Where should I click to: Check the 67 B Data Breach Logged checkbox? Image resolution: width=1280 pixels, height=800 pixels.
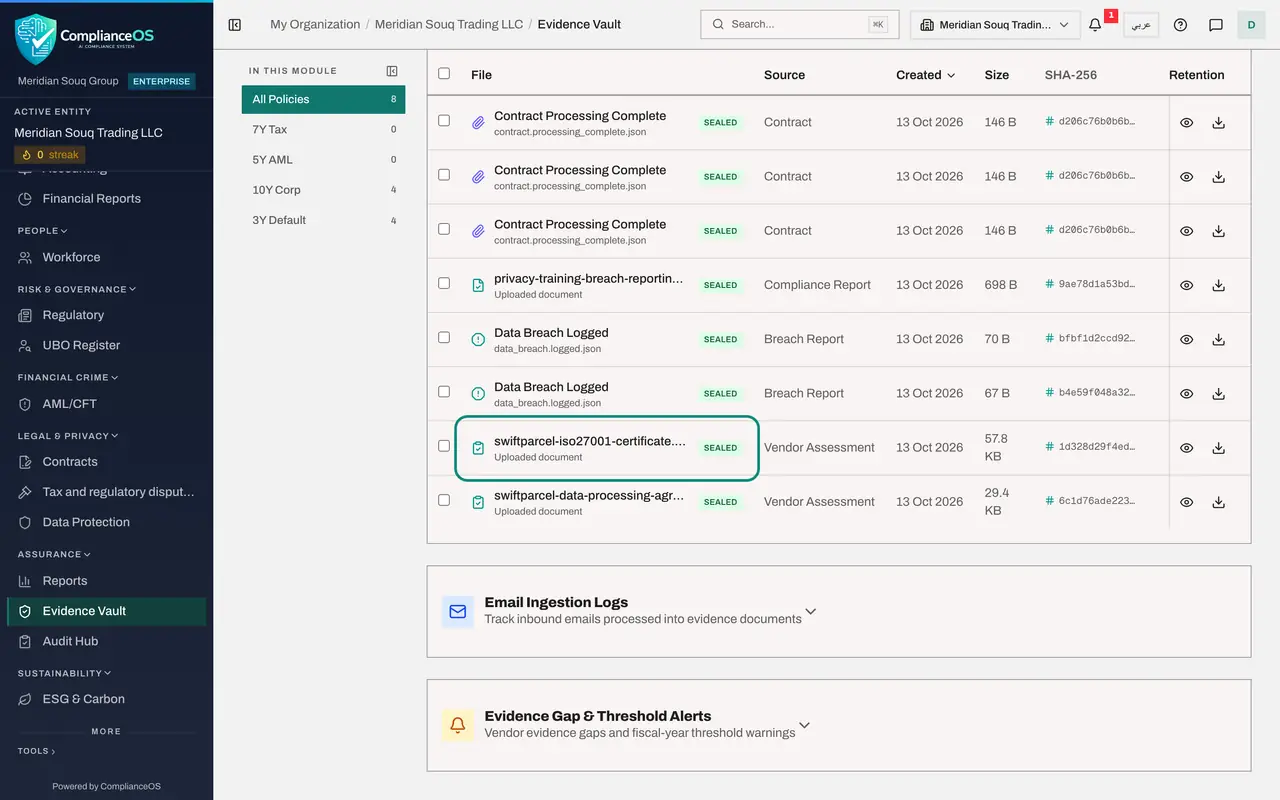point(444,391)
